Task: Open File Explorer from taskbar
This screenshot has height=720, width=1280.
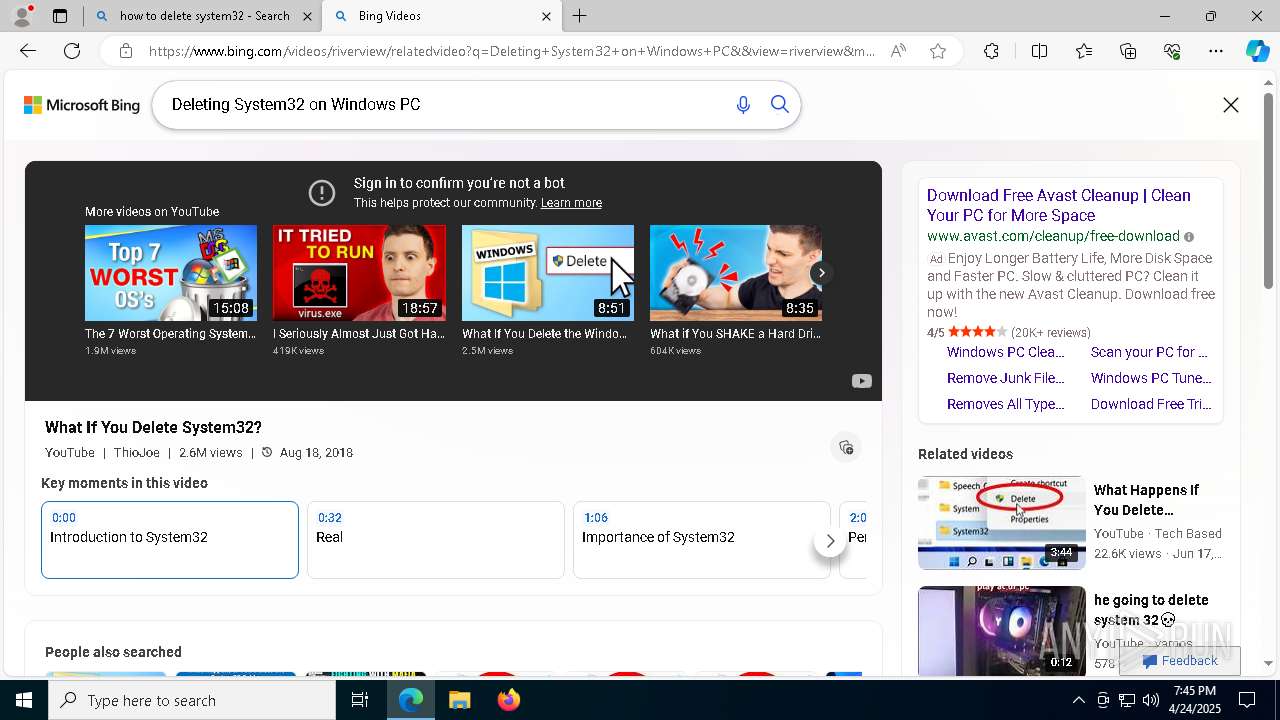Action: tap(459, 700)
